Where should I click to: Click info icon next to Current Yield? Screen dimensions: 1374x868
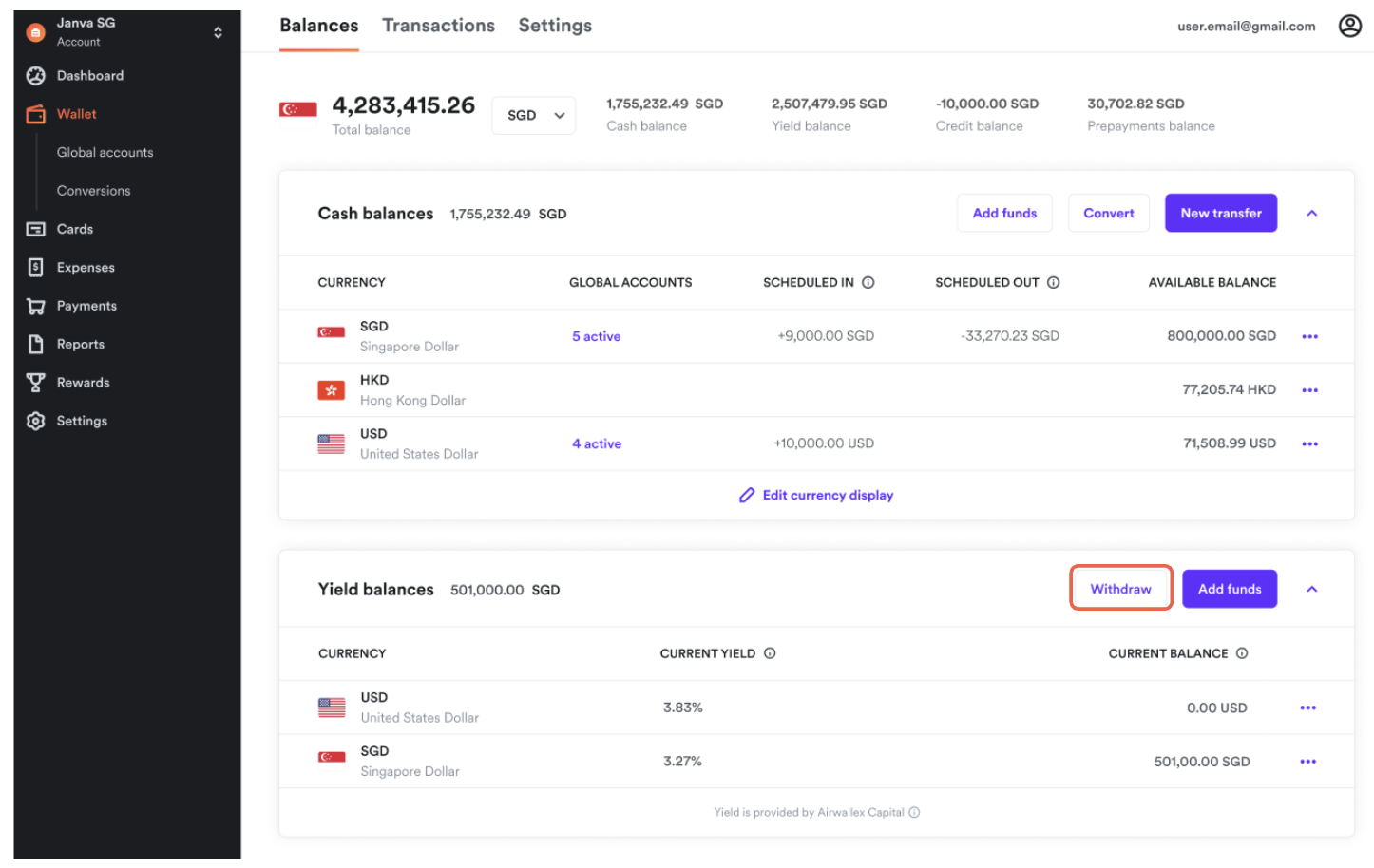(770, 653)
